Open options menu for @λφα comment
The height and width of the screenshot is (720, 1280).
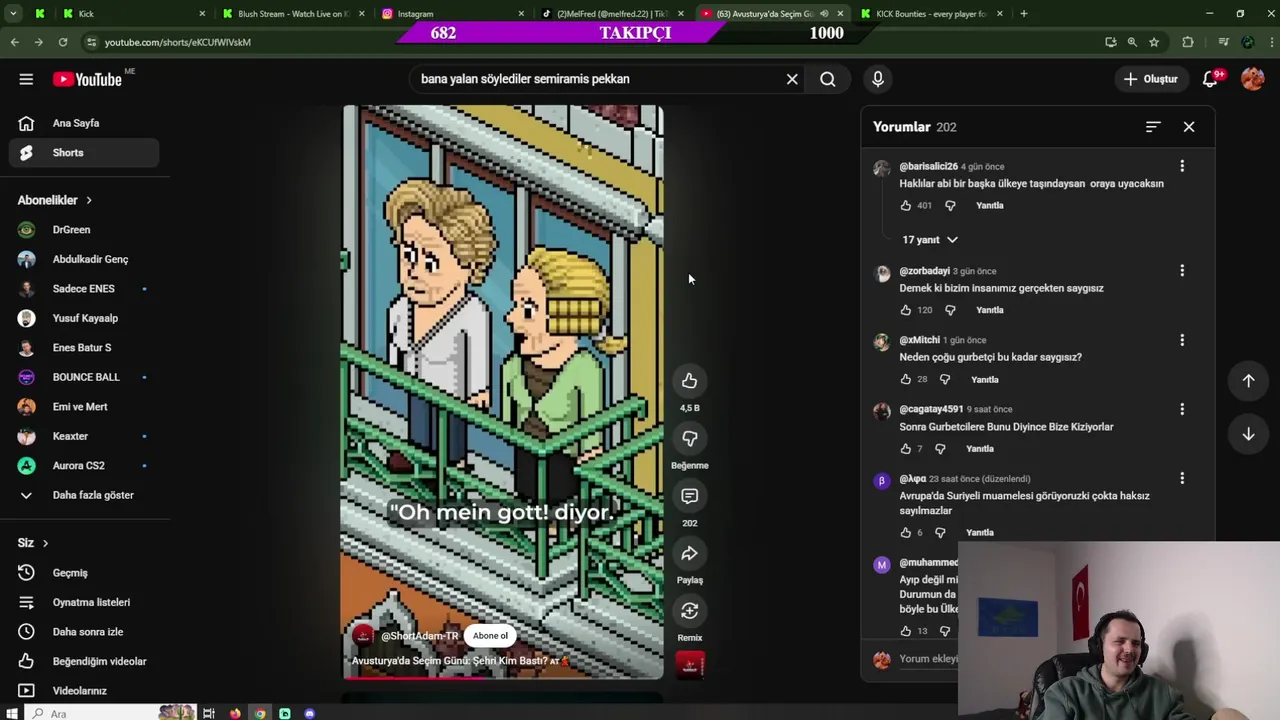coord(1182,478)
